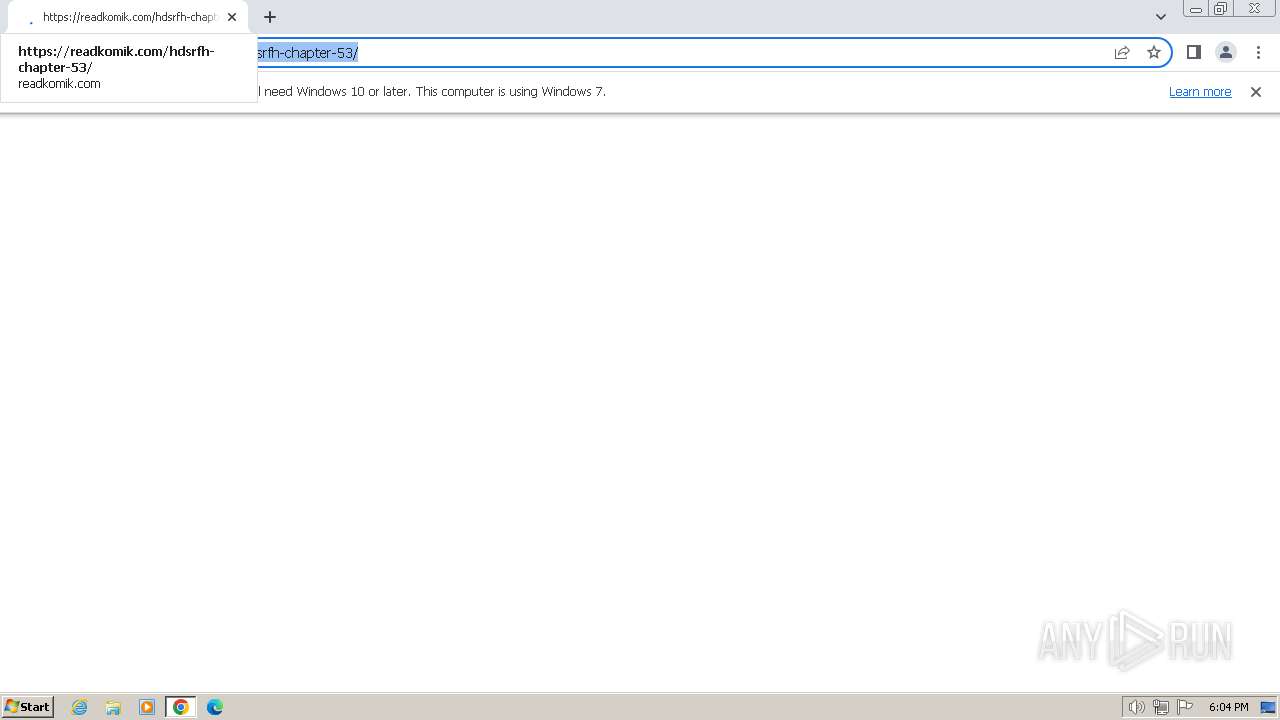Viewport: 1280px width, 720px height.
Task: Restore down the Chrome window
Action: [1220, 9]
